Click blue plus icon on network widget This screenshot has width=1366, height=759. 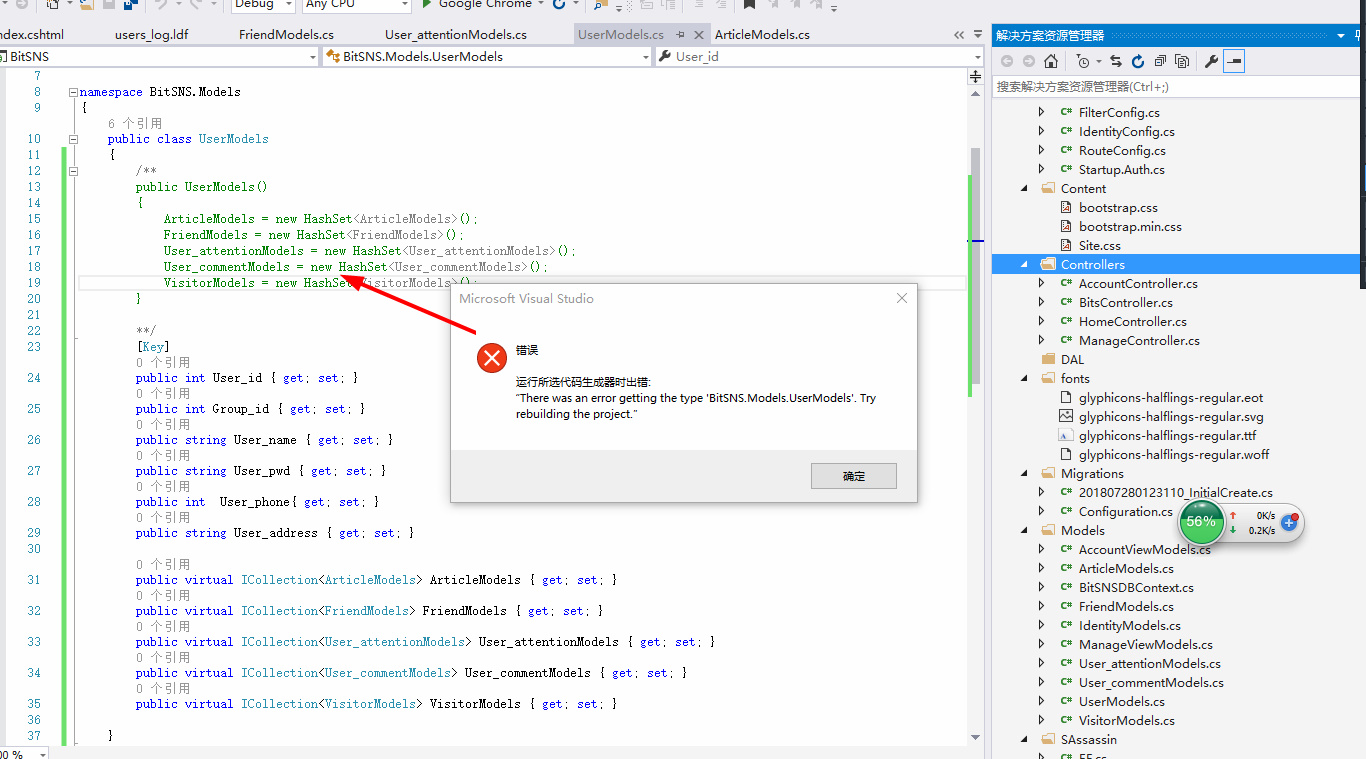[1289, 522]
